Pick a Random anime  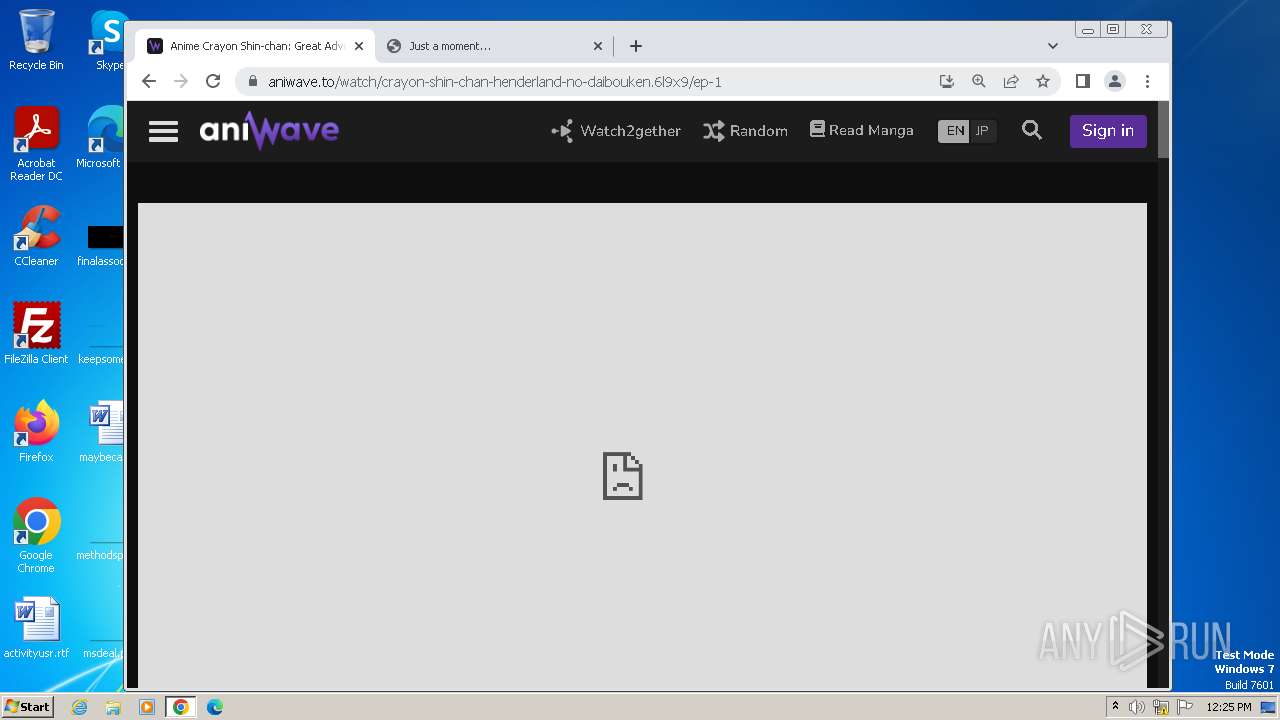[745, 131]
